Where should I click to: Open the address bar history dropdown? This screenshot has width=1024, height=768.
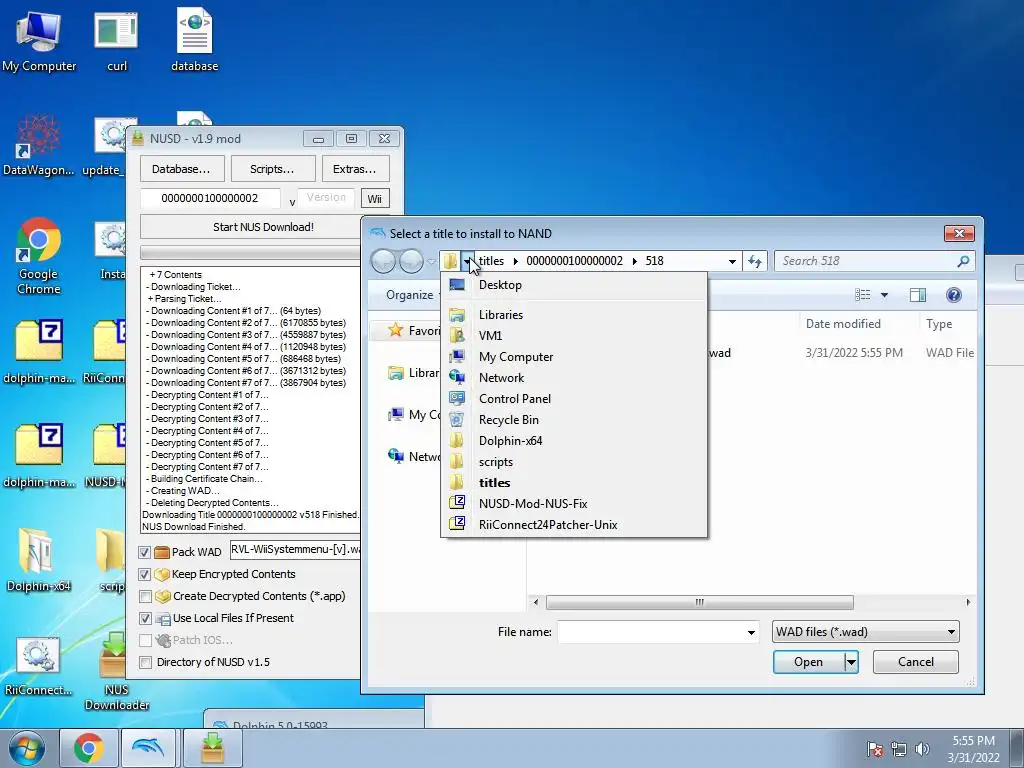[733, 261]
